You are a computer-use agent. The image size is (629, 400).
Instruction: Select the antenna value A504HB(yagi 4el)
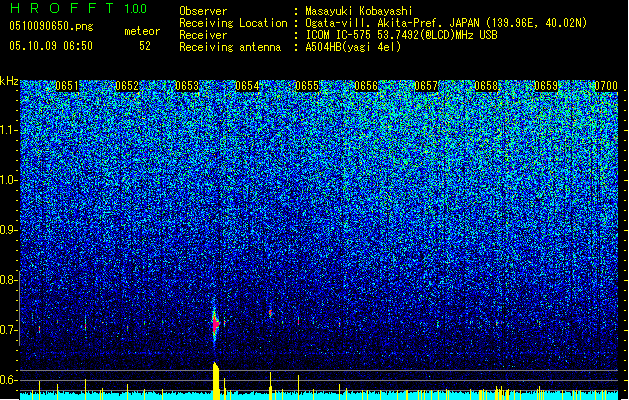coord(353,47)
